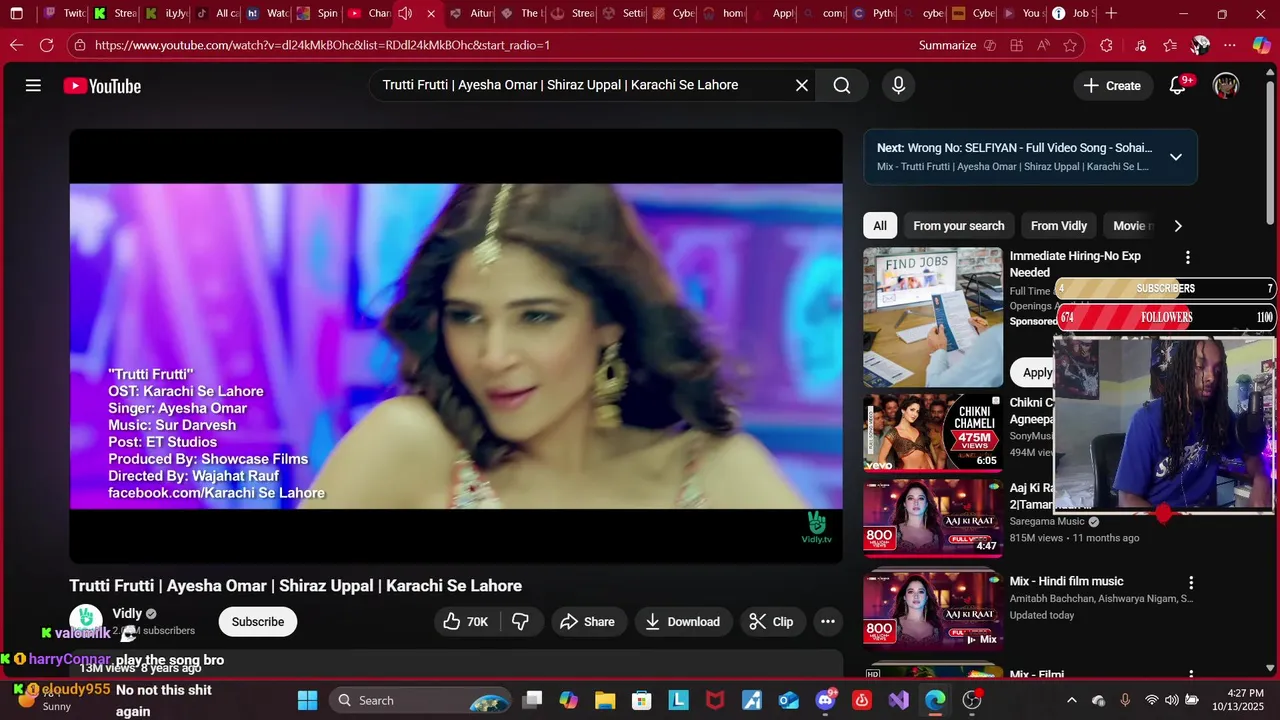The height and width of the screenshot is (720, 1280).
Task: Subscribe to the Vidly channel
Action: [258, 622]
